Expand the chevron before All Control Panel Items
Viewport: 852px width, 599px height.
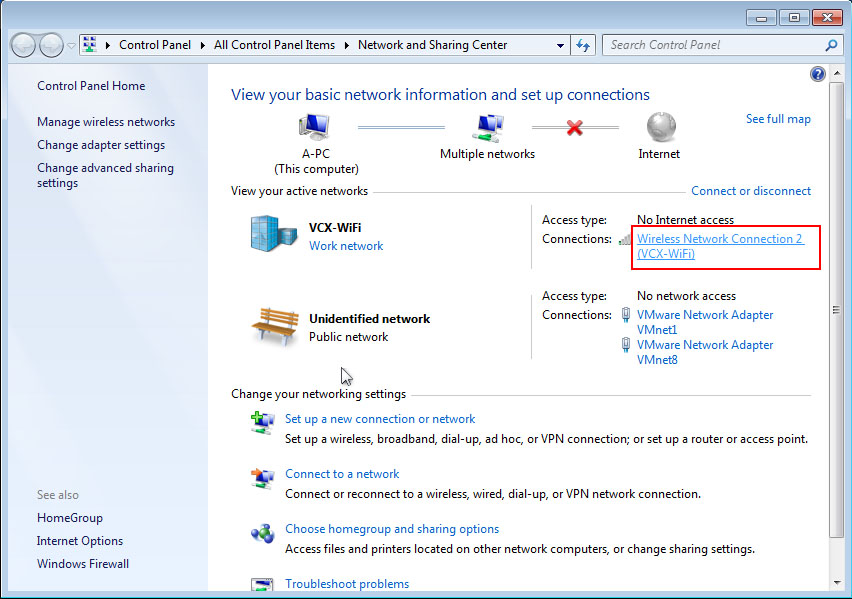(x=203, y=45)
